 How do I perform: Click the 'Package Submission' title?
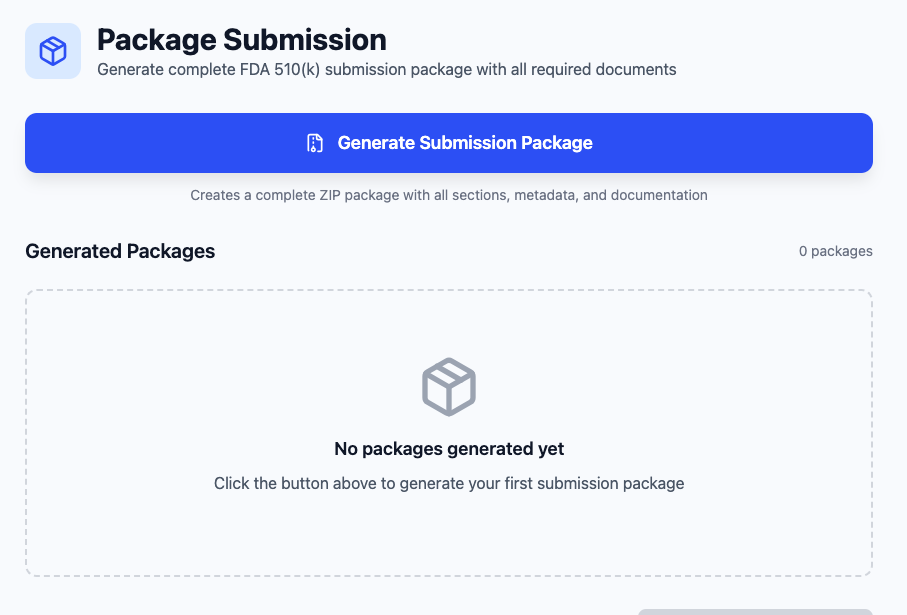pyautogui.click(x=240, y=40)
